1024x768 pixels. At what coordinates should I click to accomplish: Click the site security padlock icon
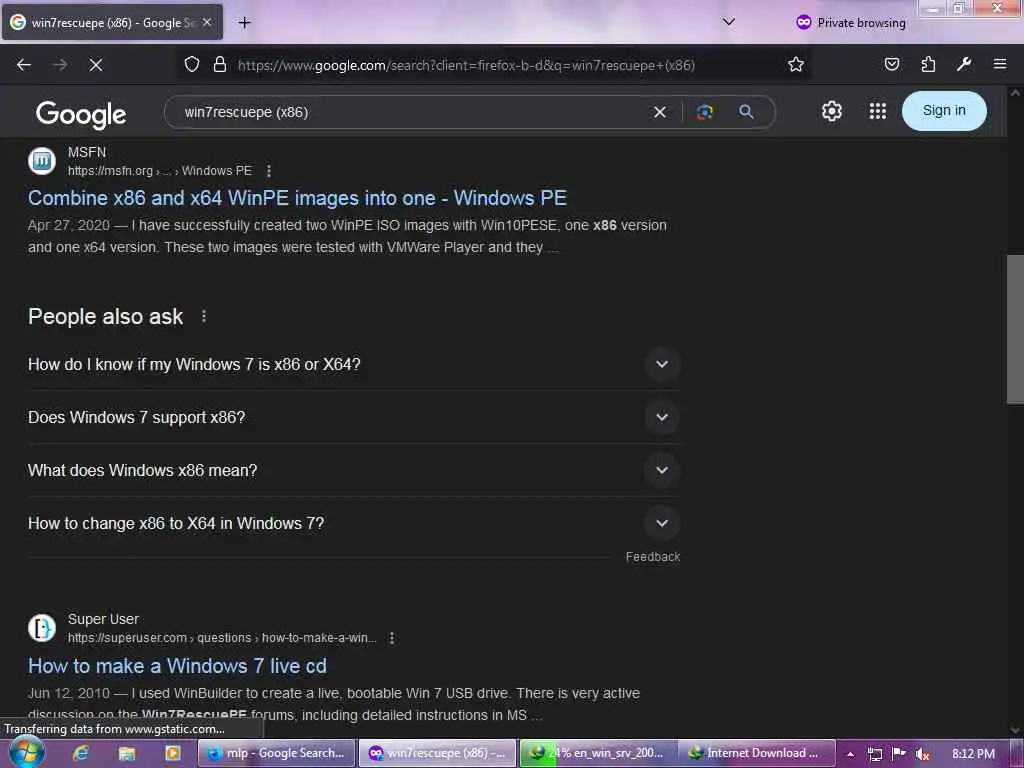220,65
